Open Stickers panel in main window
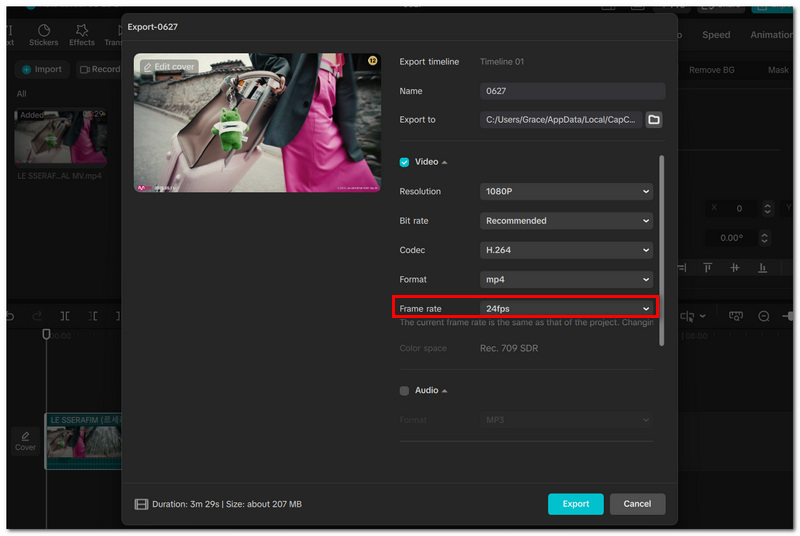Image resolution: width=800 pixels, height=536 pixels. (x=43, y=35)
